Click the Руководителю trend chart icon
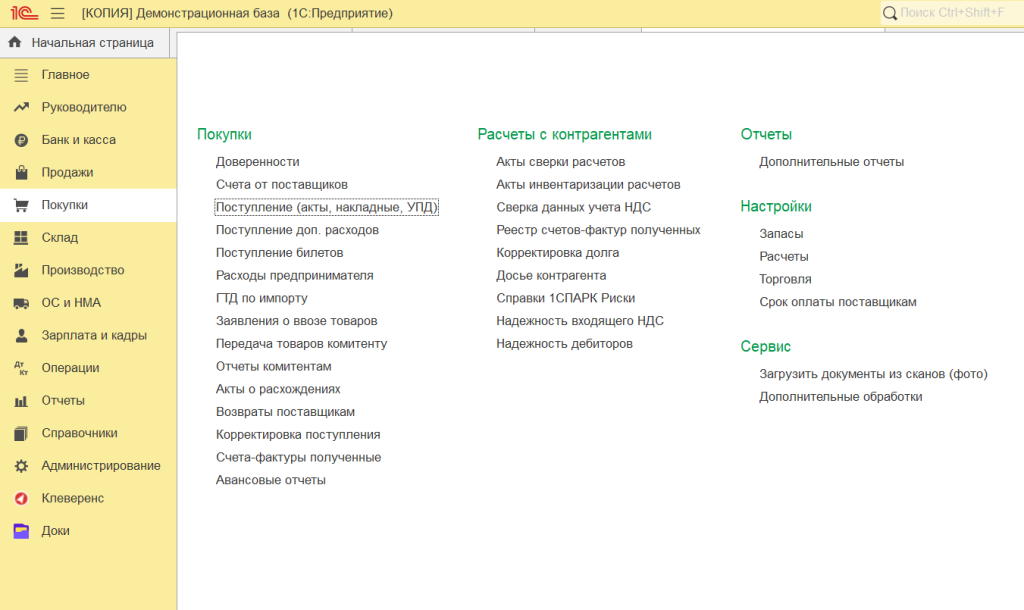Viewport: 1024px width, 610px height. (x=22, y=107)
